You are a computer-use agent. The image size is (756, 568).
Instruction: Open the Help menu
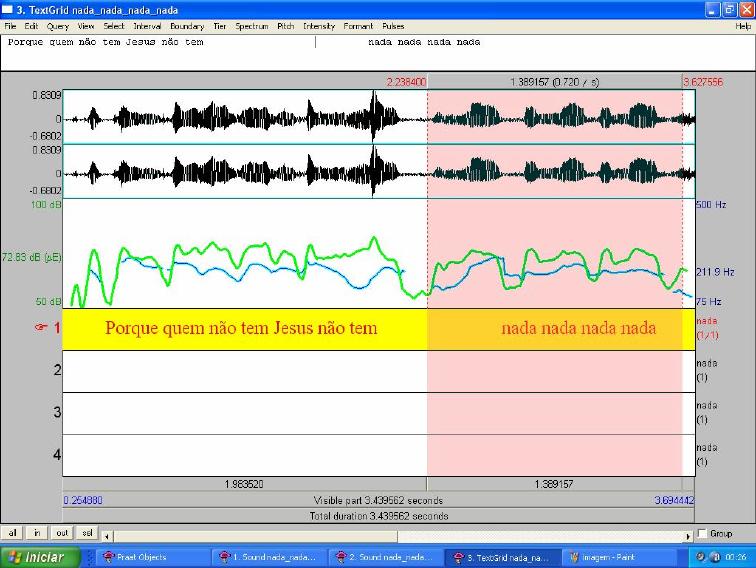[x=742, y=27]
